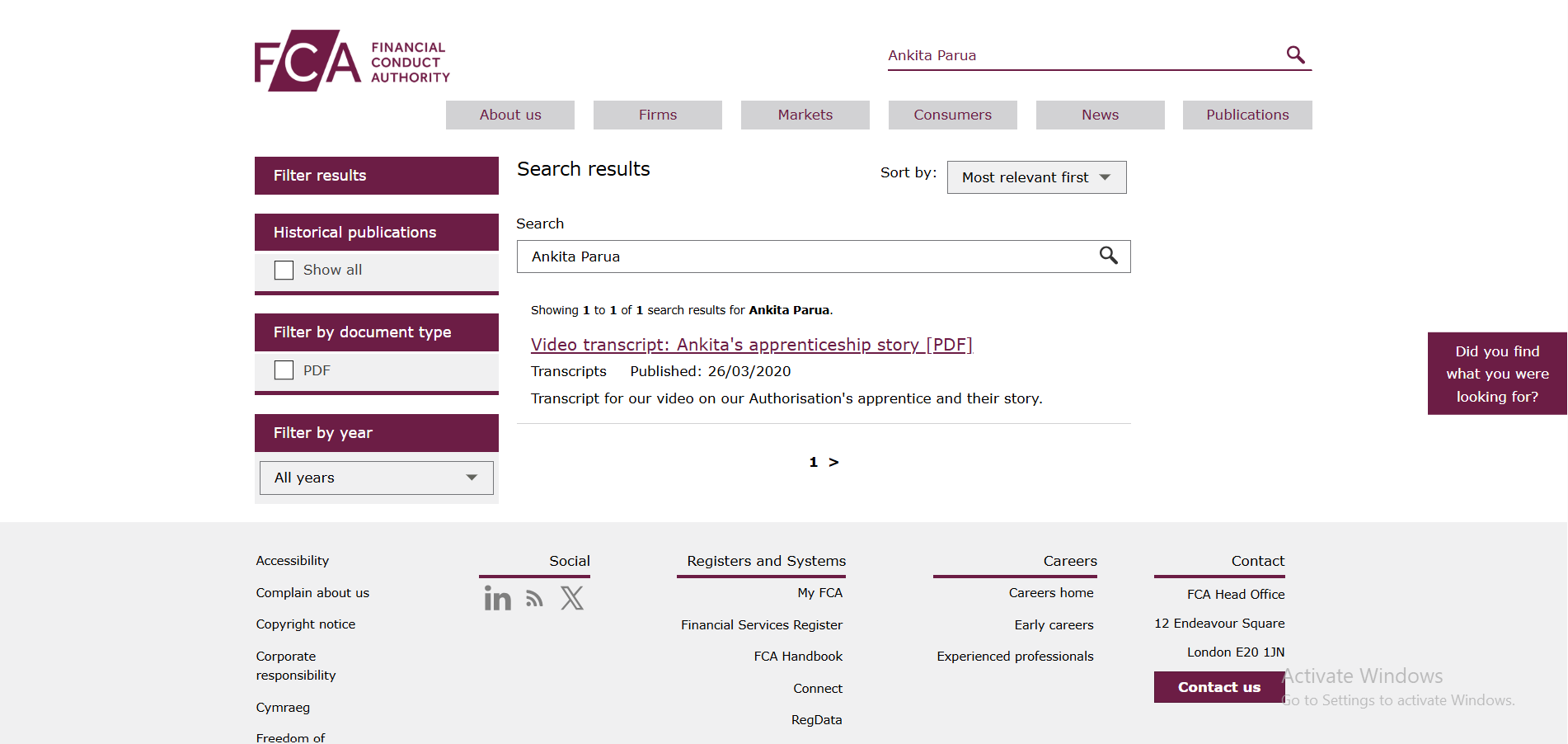This screenshot has width=1568, height=744.
Task: Open the Experienced professionals link
Action: pyautogui.click(x=1016, y=657)
